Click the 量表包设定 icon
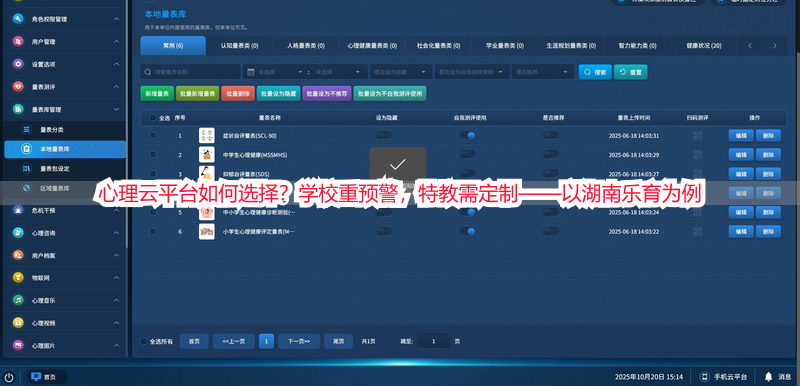This screenshot has width=800, height=386. pyautogui.click(x=26, y=168)
